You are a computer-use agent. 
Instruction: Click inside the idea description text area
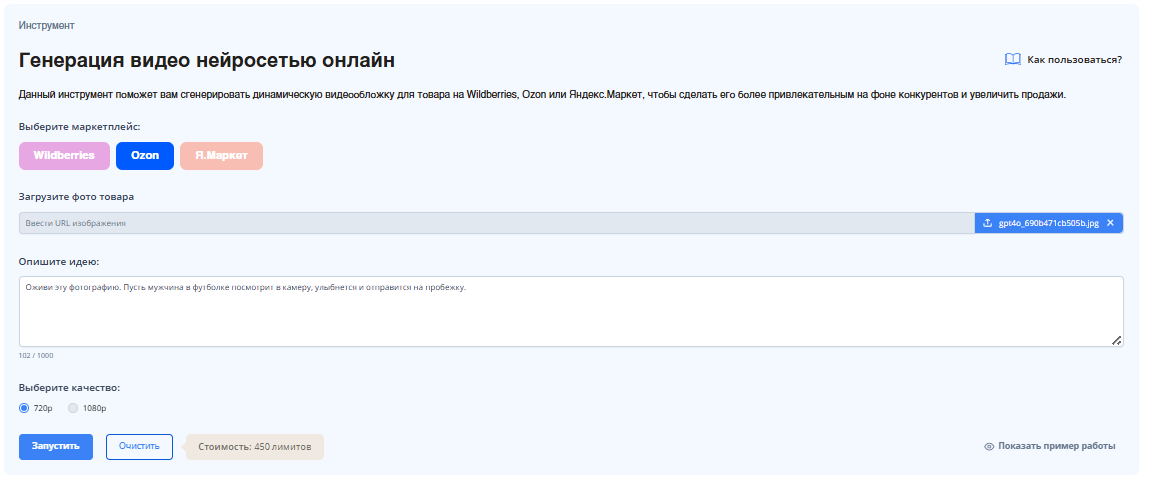pos(570,312)
